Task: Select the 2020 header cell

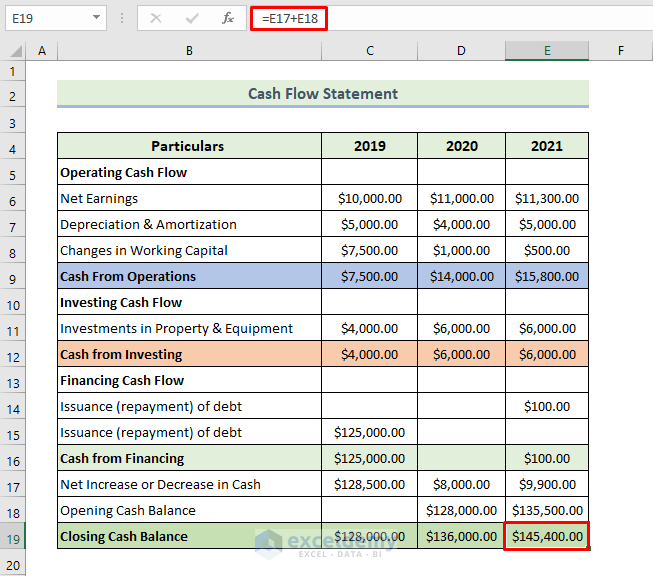Action: coord(461,146)
